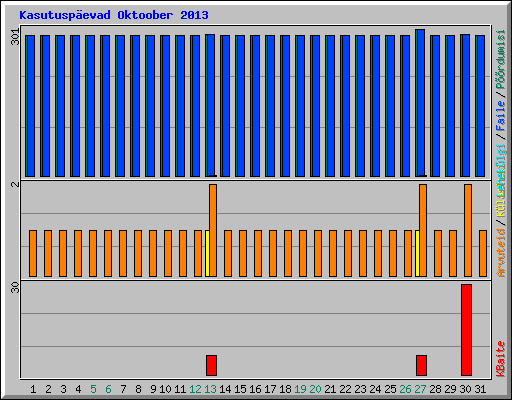The width and height of the screenshot is (512, 400).
Task: Click the green day 5 axis label
Action: (93, 389)
